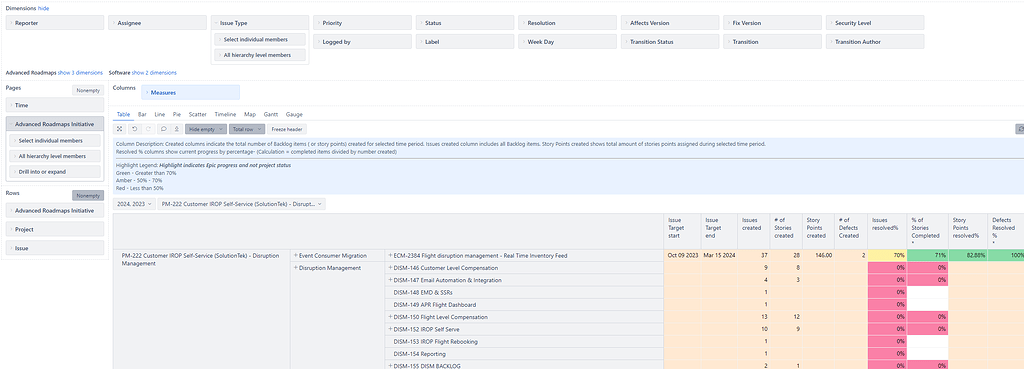Select the Reporter dimension

pos(55,23)
